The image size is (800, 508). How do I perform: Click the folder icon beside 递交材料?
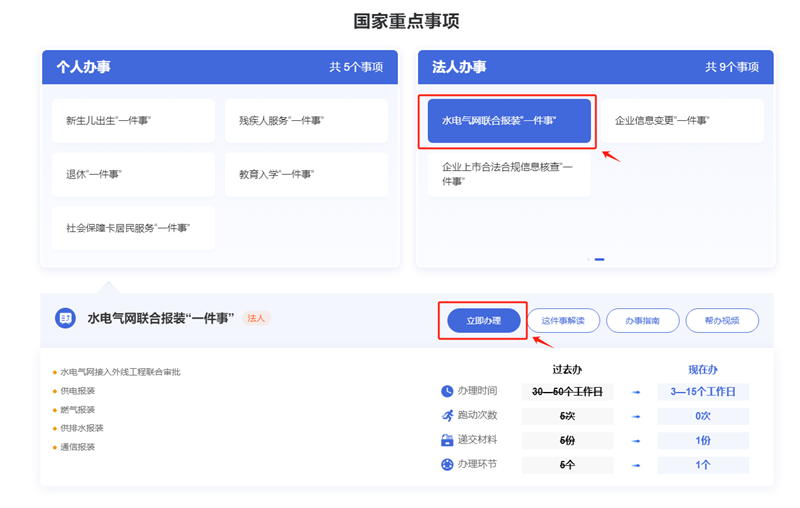pos(447,440)
